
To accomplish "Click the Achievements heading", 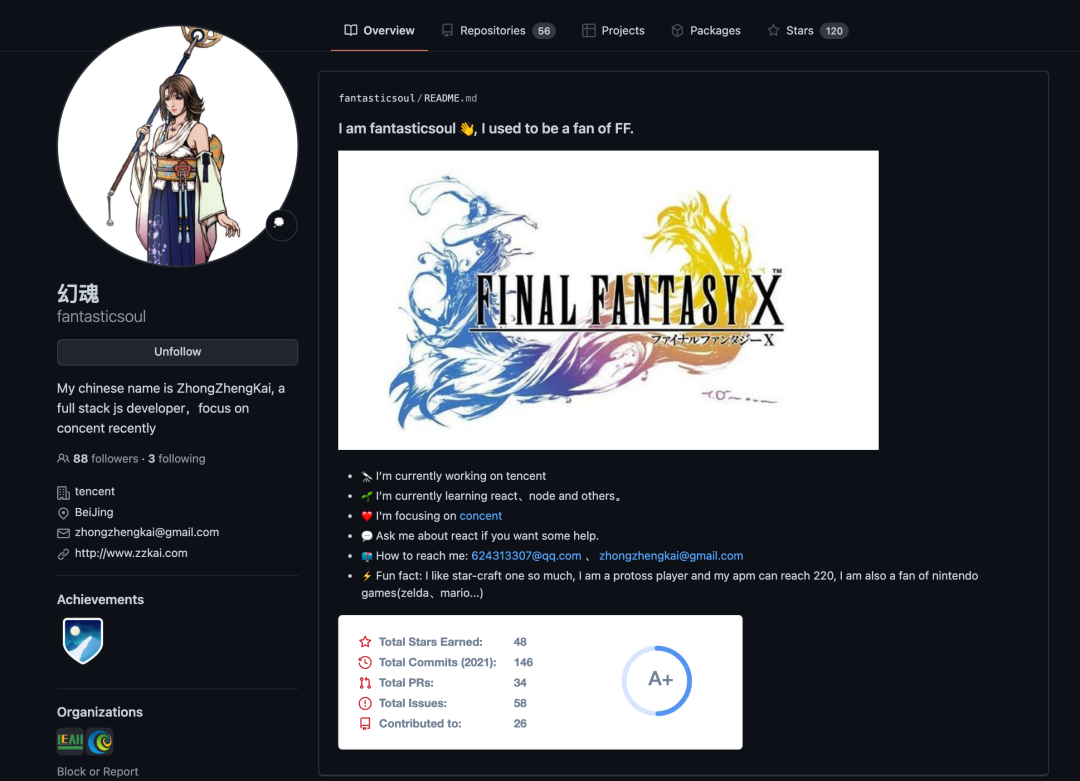I will coord(101,600).
